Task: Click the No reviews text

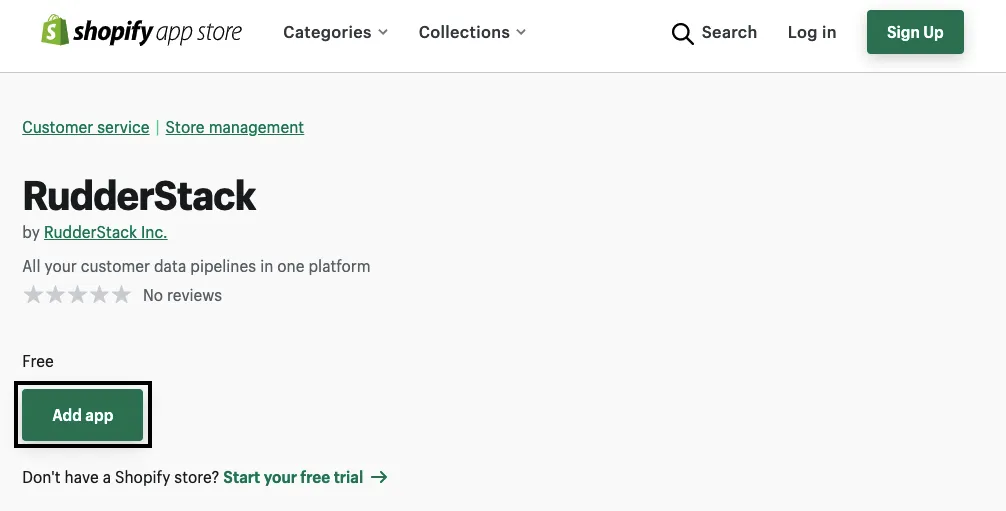Action: (x=182, y=295)
